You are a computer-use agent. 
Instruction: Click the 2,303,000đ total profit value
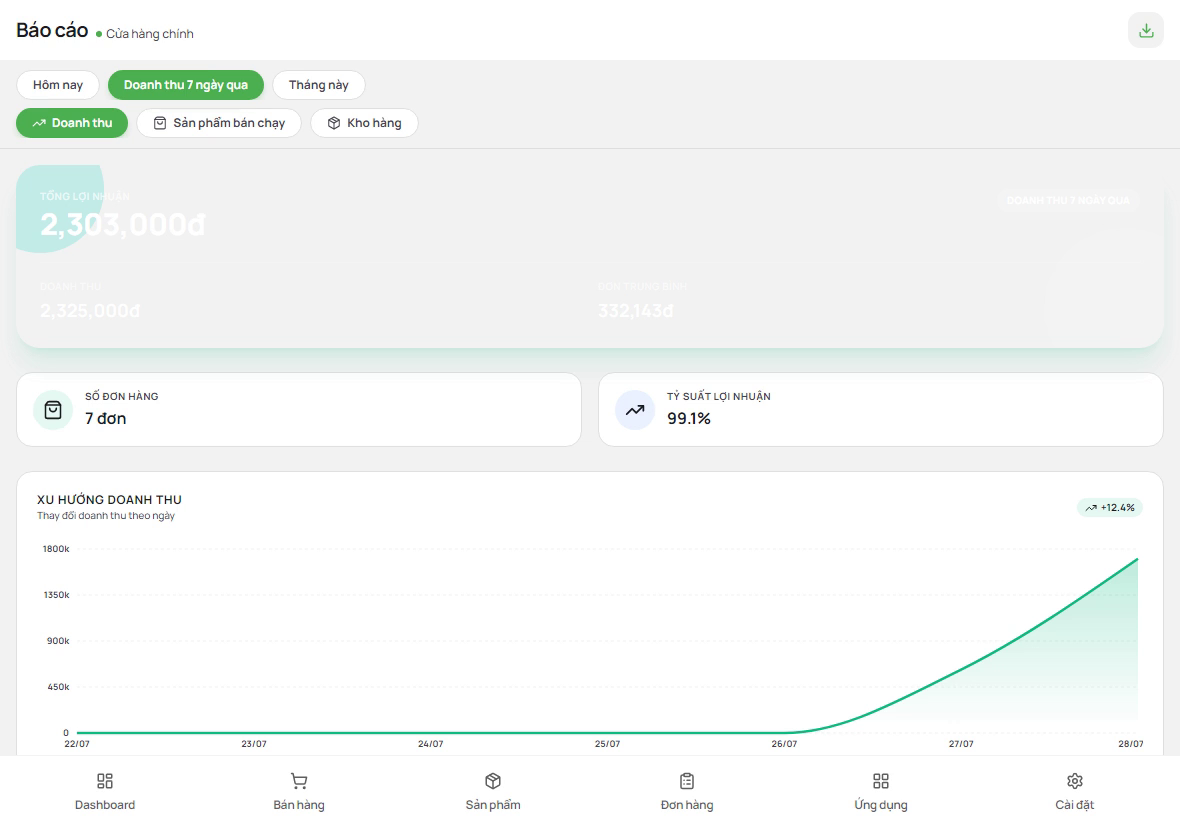coord(123,224)
